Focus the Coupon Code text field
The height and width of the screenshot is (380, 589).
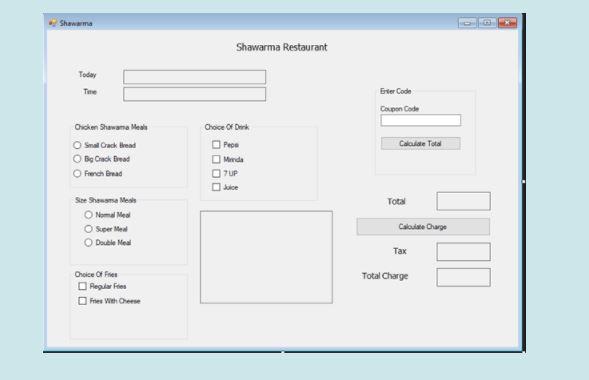tap(420, 120)
